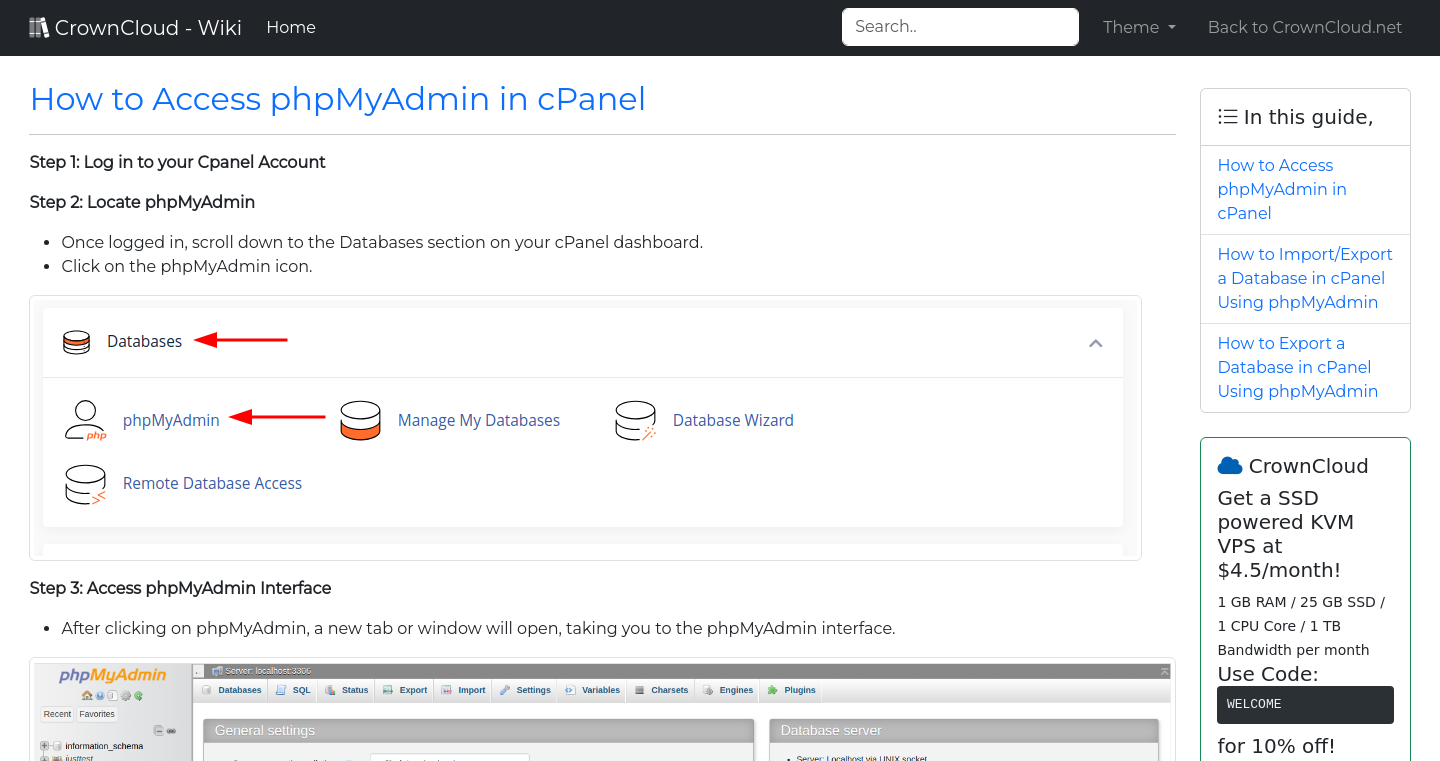Click the Manage My Databases orange database icon
Viewport: 1440px width, 761px height.
(x=360, y=421)
